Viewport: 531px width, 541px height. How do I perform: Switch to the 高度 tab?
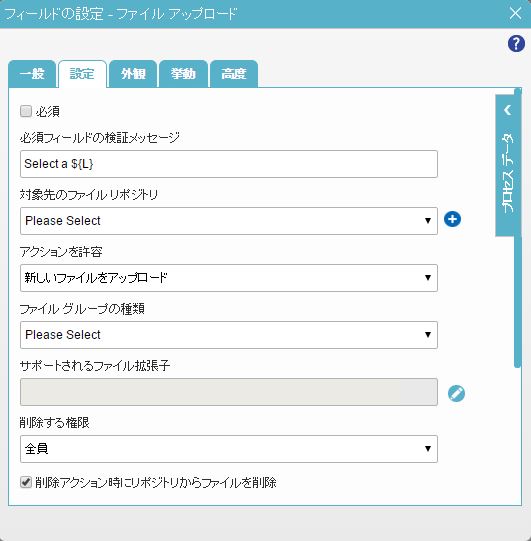(x=234, y=74)
